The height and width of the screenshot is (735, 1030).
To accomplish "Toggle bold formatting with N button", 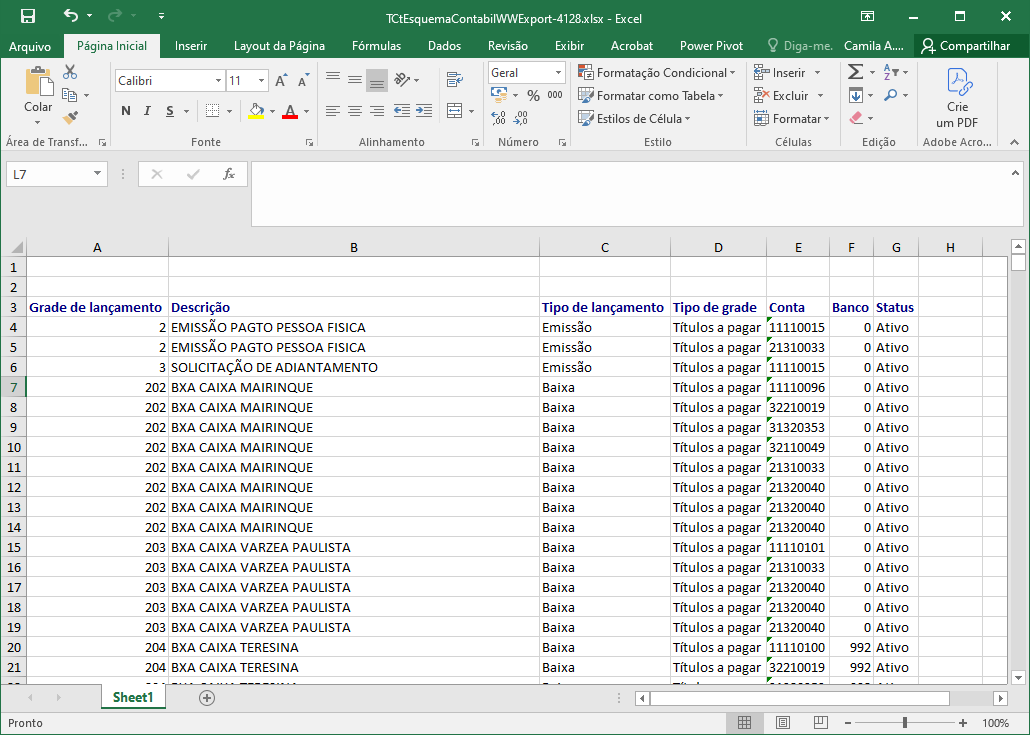I will click(125, 111).
